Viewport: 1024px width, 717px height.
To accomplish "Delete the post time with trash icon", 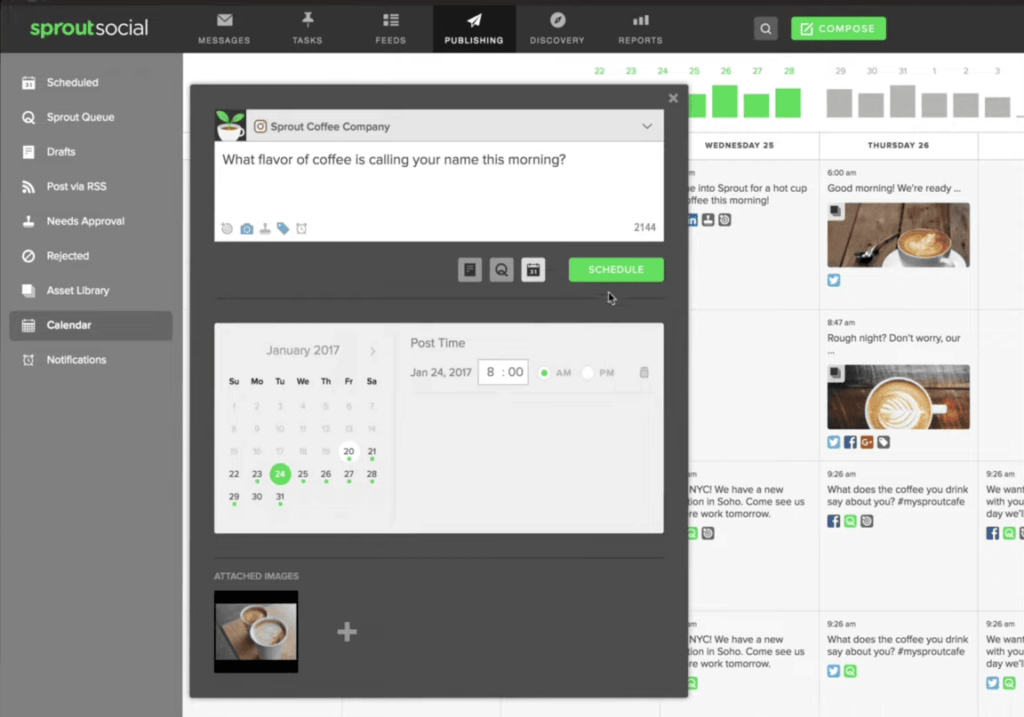I will coord(644,372).
